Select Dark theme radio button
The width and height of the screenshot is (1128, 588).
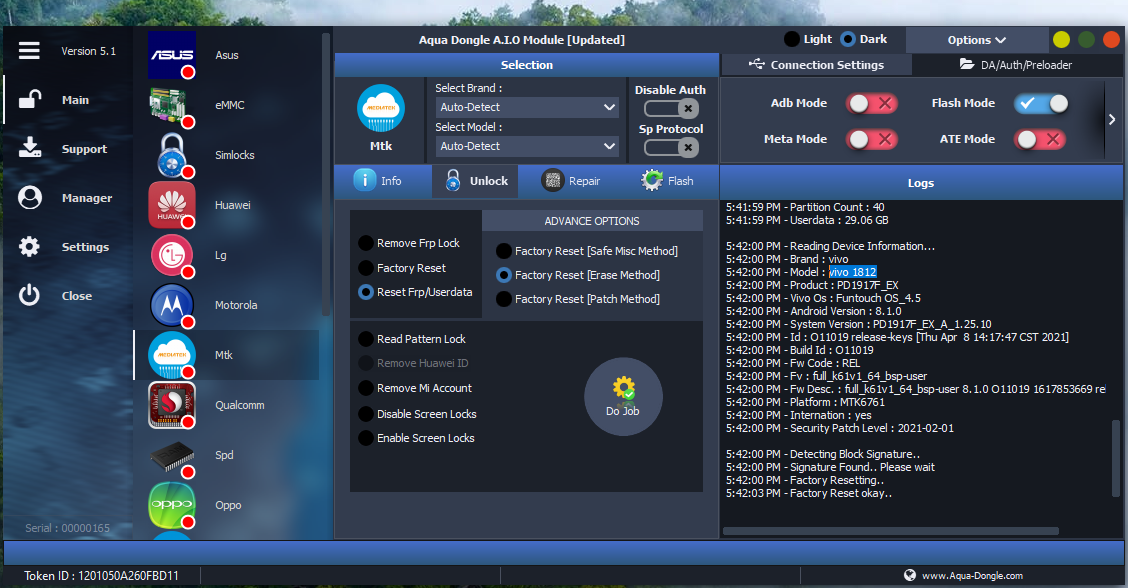pyautogui.click(x=848, y=39)
